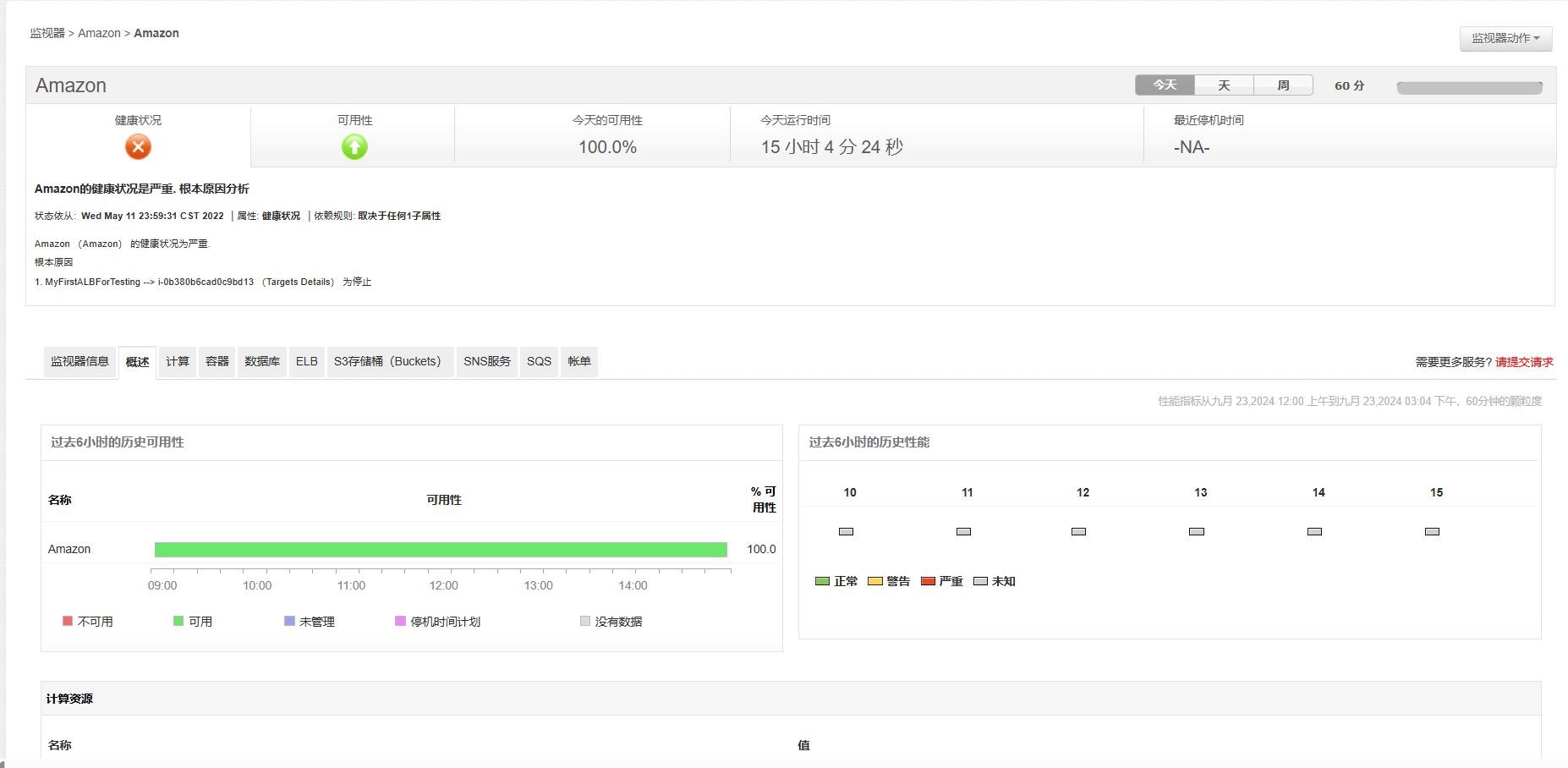Open the 监视器信息 tab
1568x768 pixels.
(x=79, y=361)
